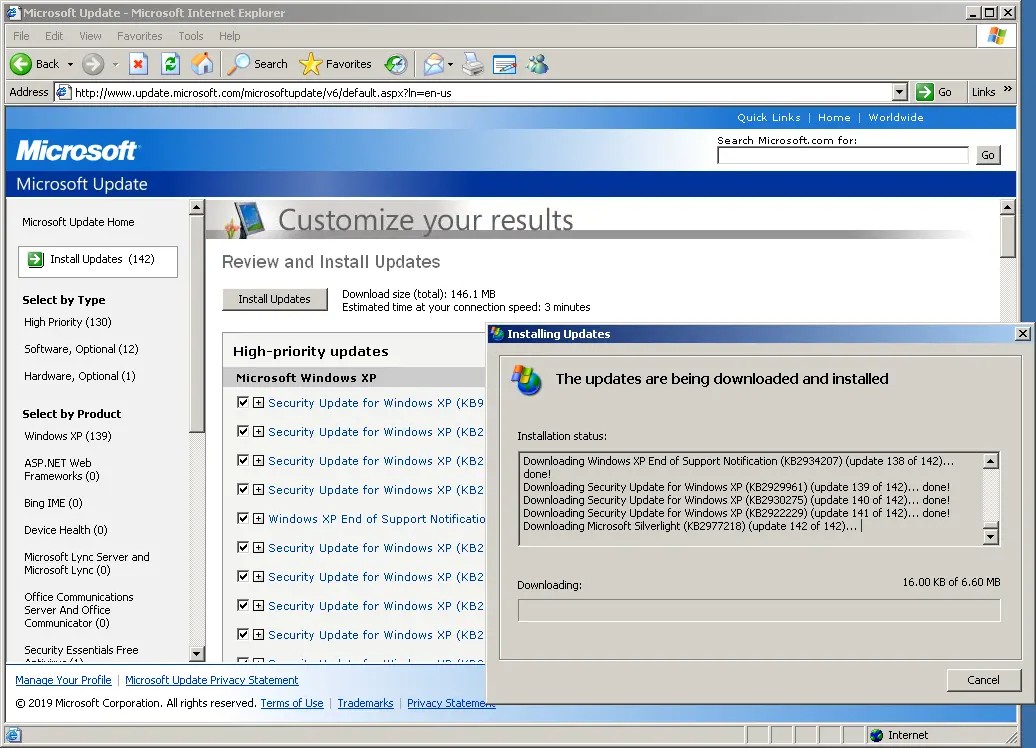The width and height of the screenshot is (1036, 748).
Task: Open the Messenger people icon
Action: pyautogui.click(x=537, y=64)
